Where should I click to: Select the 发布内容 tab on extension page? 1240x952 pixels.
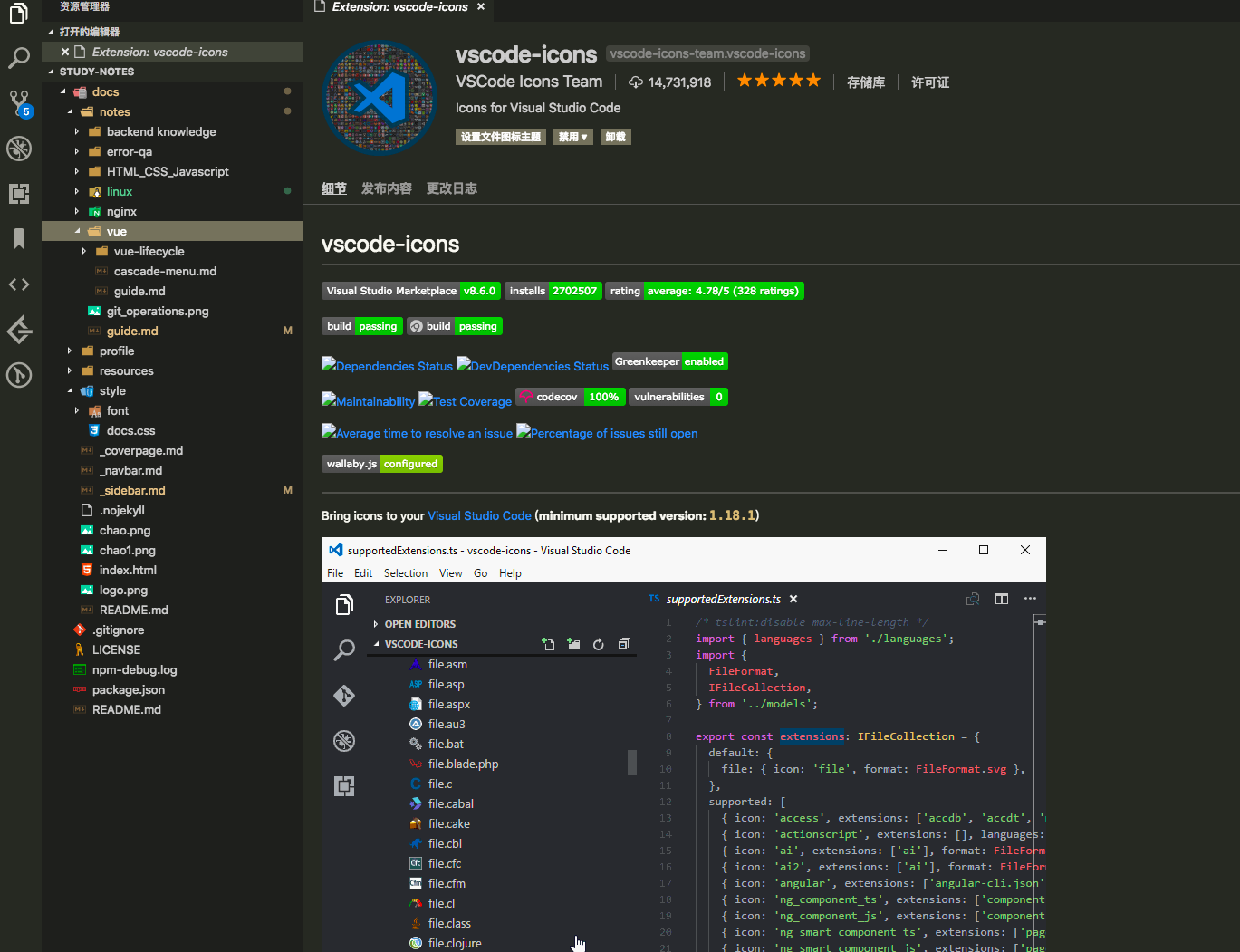click(386, 188)
